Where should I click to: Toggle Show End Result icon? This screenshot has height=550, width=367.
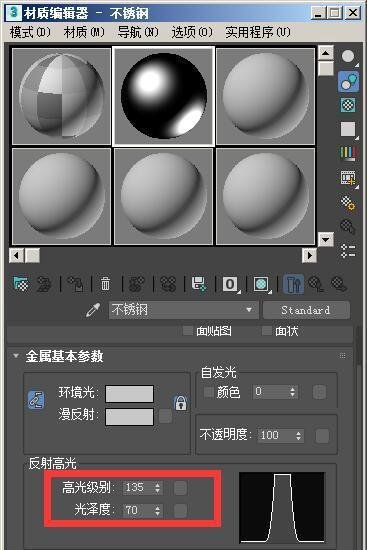(293, 284)
